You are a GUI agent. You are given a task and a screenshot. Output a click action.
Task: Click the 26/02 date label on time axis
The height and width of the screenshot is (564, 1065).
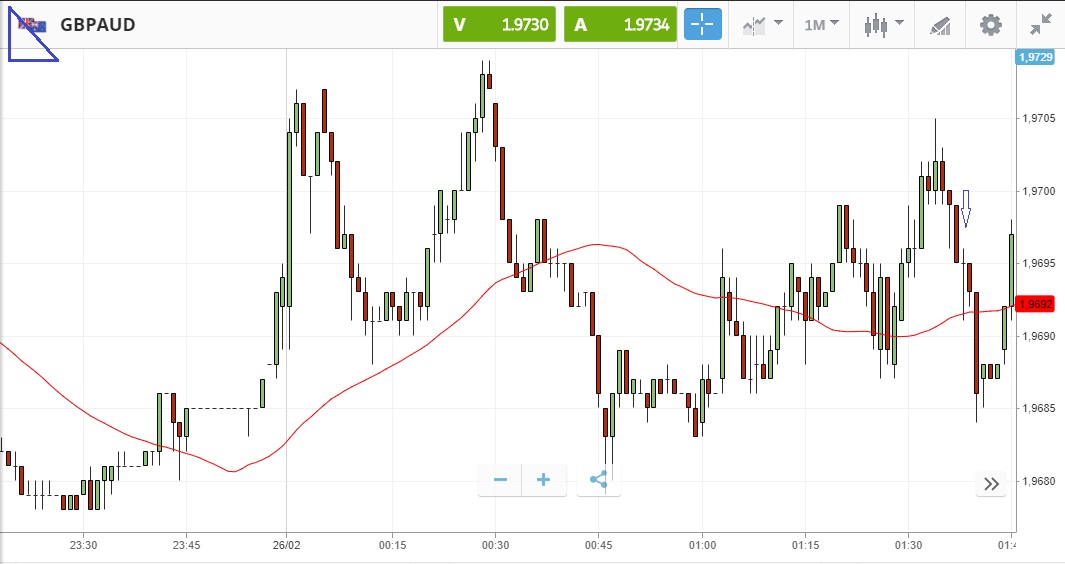click(x=287, y=545)
